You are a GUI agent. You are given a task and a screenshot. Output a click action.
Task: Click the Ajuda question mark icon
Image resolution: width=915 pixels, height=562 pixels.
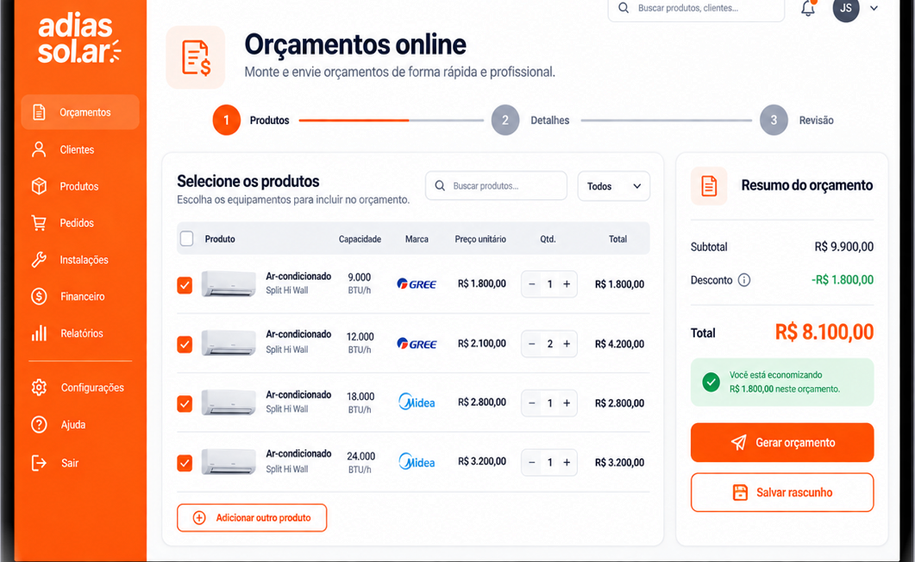pos(39,424)
